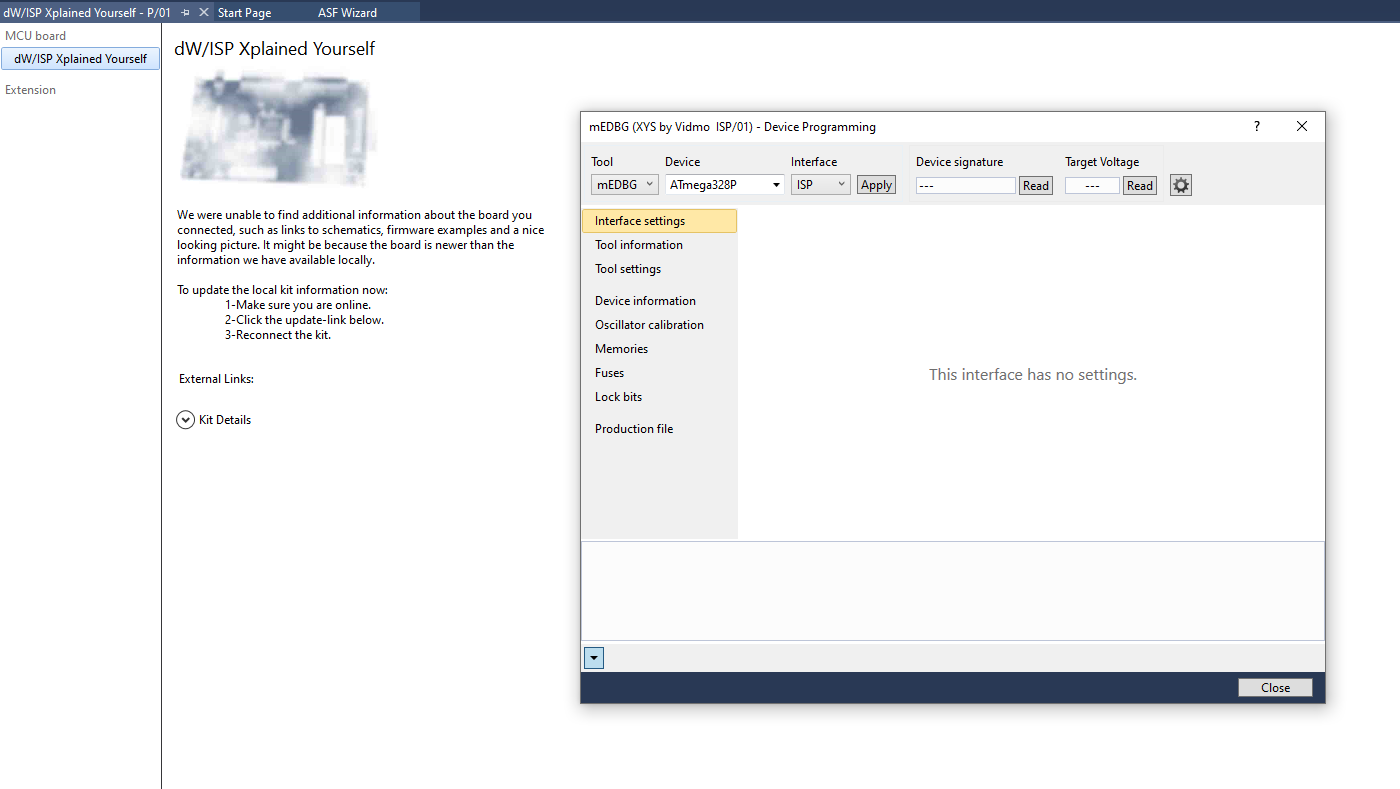Viewport: 1400px width, 789px height.
Task: Select Lock bits in the side list
Action: 618,397
